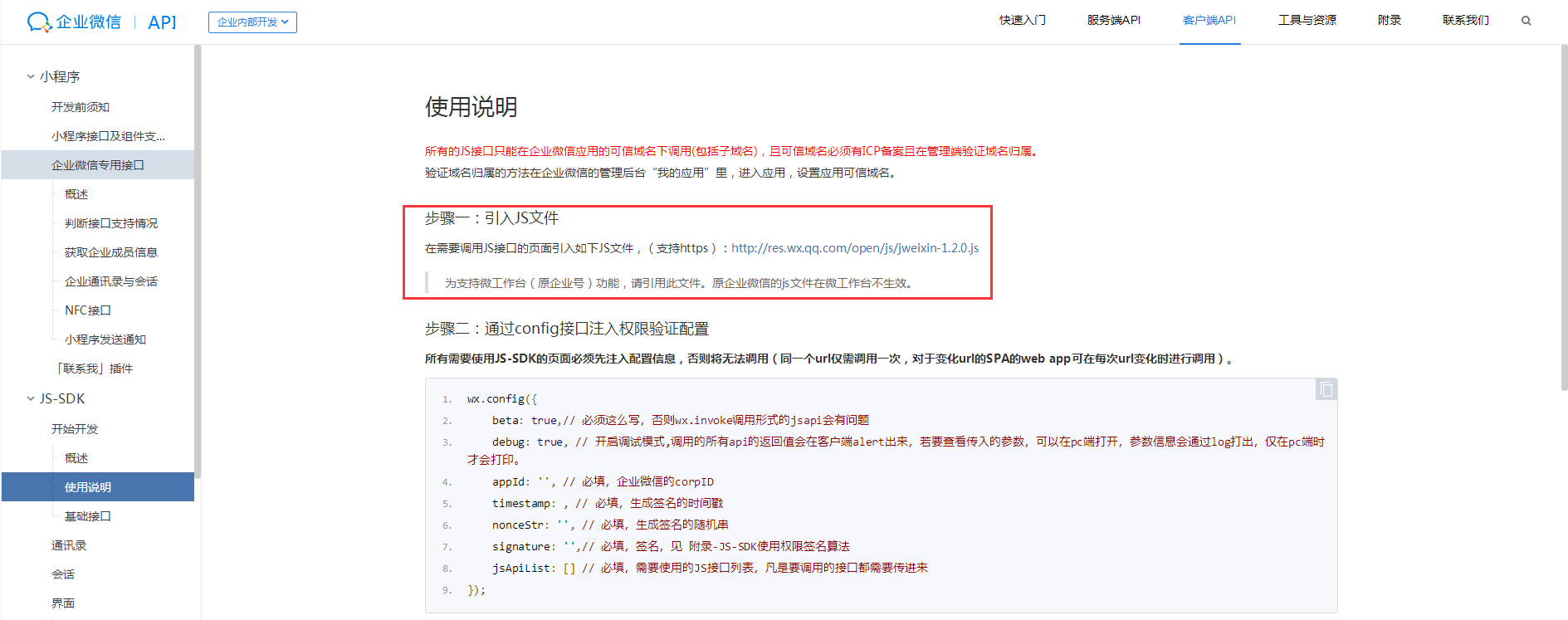
Task: Open the 企业内部开发 dropdown
Action: coord(252,22)
